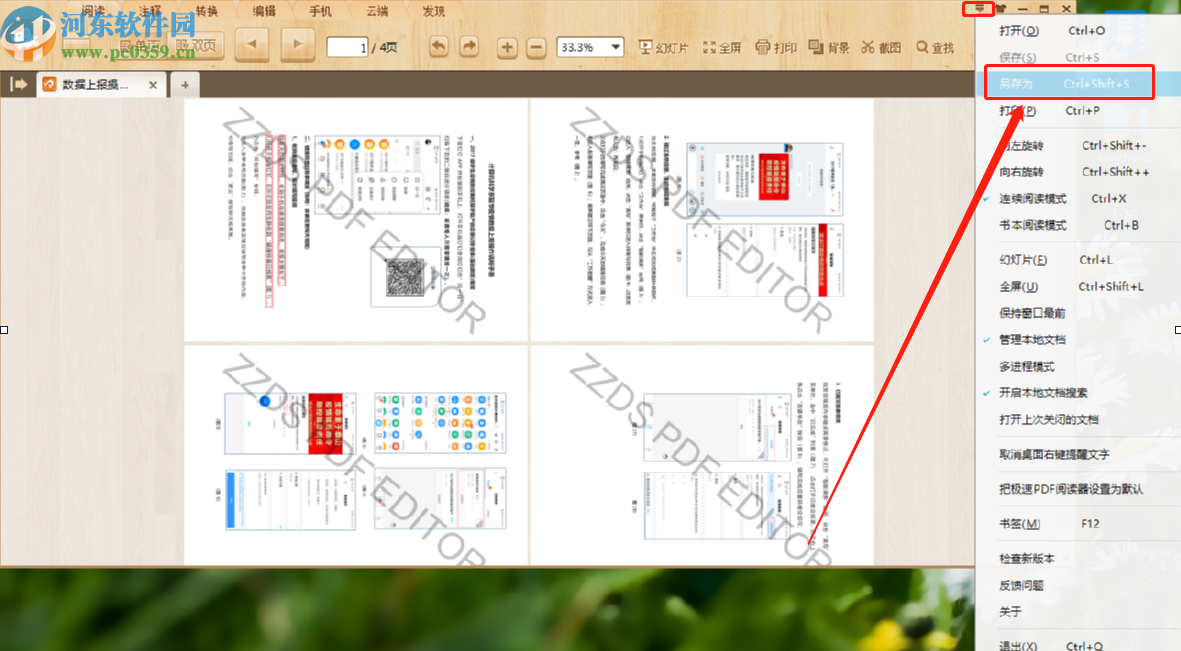
Task: Go to the previous page arrow button
Action: (x=252, y=45)
